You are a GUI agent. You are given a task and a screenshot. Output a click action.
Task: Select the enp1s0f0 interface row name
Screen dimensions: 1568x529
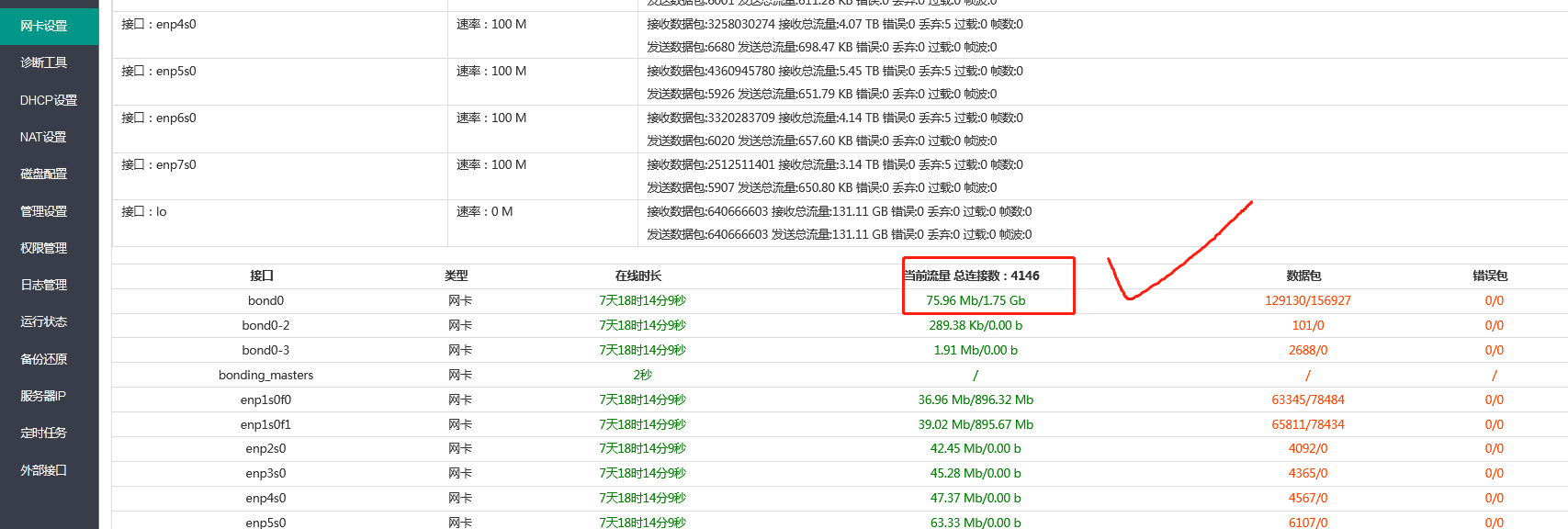click(265, 400)
